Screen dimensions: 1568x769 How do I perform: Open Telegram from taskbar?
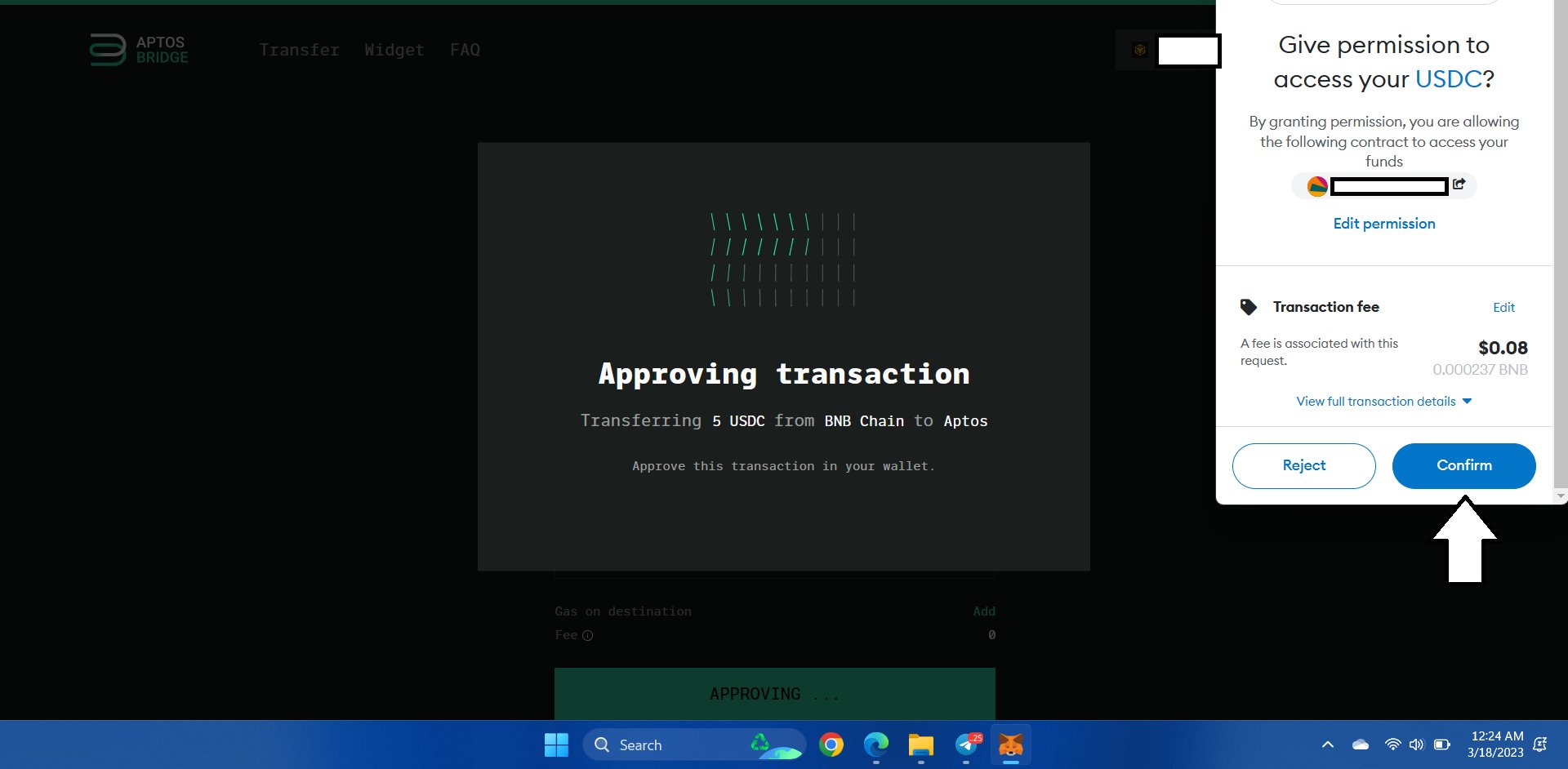click(x=966, y=745)
